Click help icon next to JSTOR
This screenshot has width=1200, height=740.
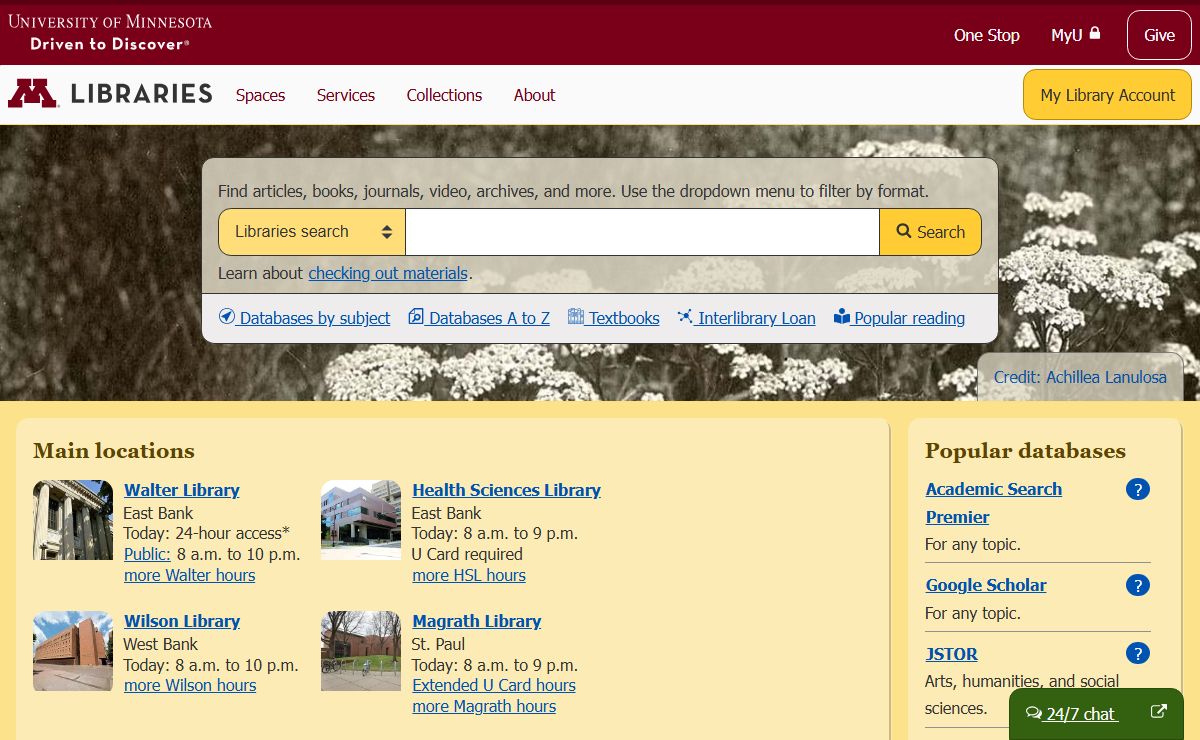[x=1138, y=654]
